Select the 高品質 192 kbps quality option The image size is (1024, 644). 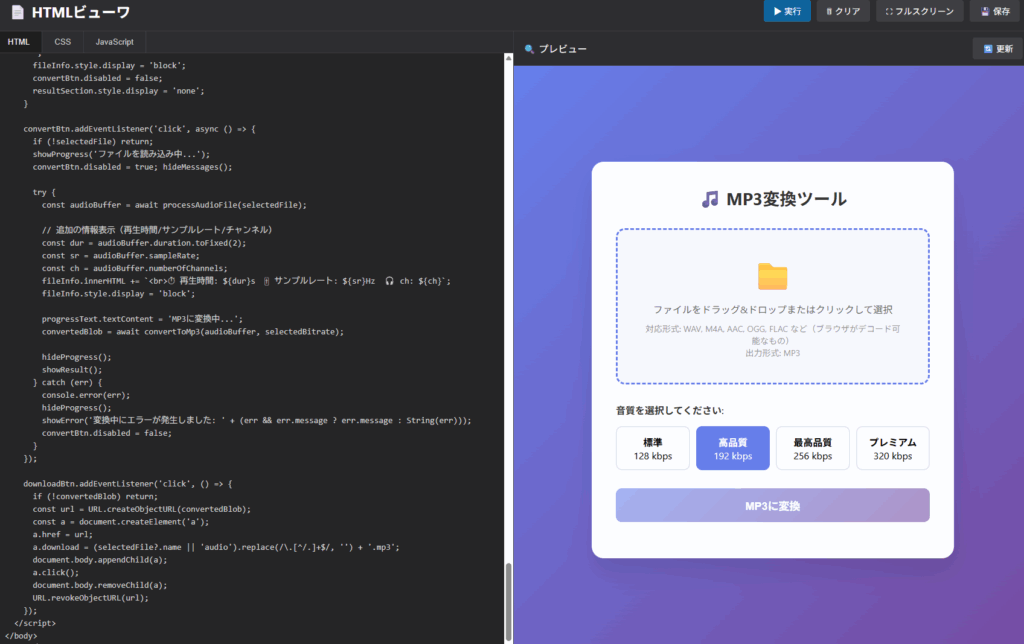(733, 448)
